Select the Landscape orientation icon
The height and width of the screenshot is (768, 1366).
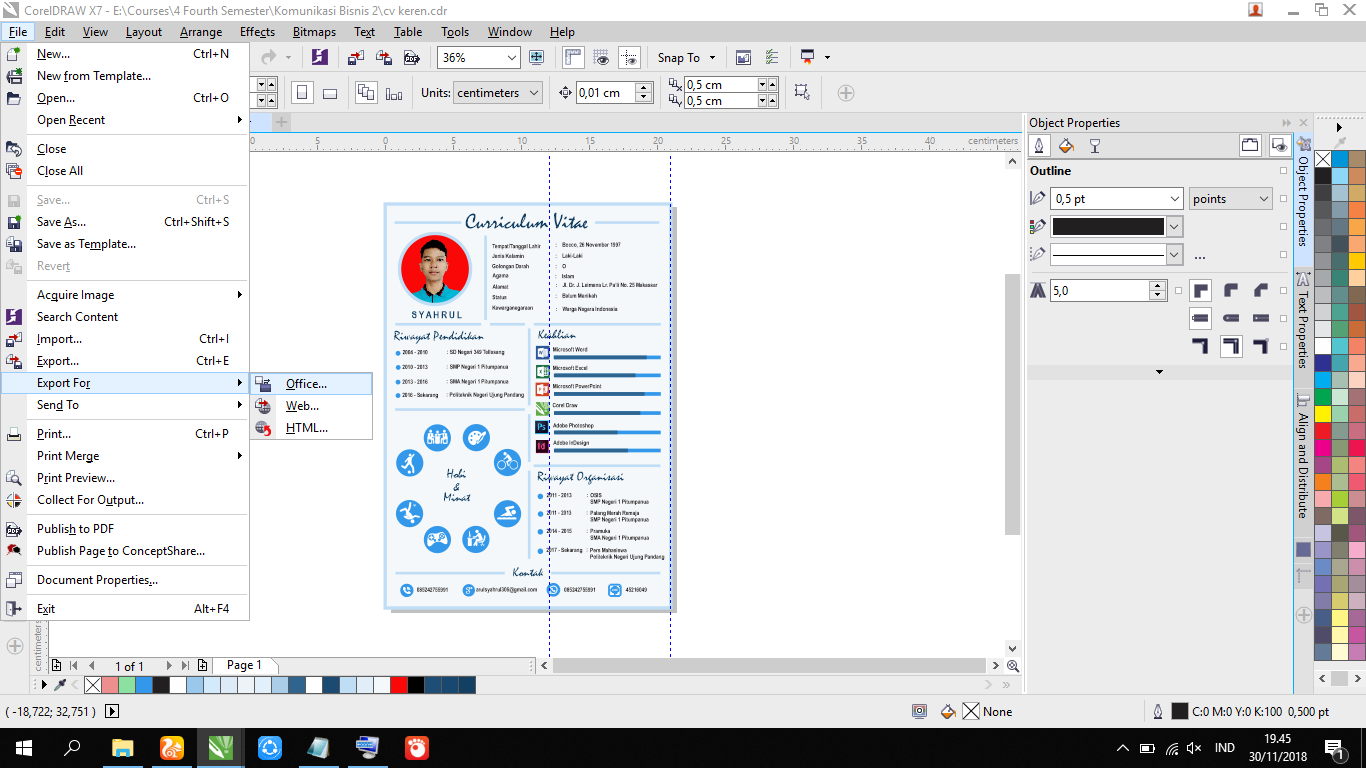tap(330, 93)
